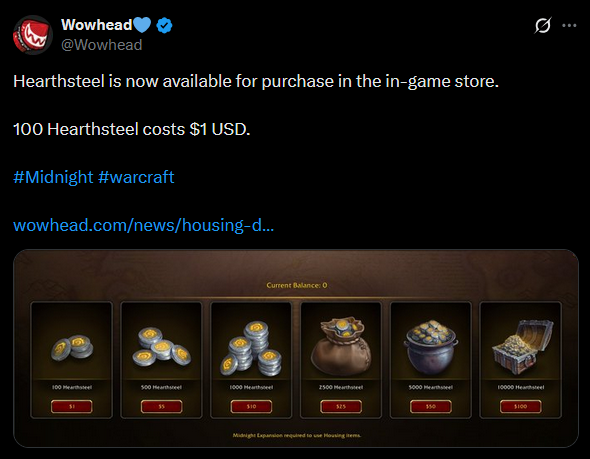
Task: Click the $25 purchase button
Action: pyautogui.click(x=341, y=406)
